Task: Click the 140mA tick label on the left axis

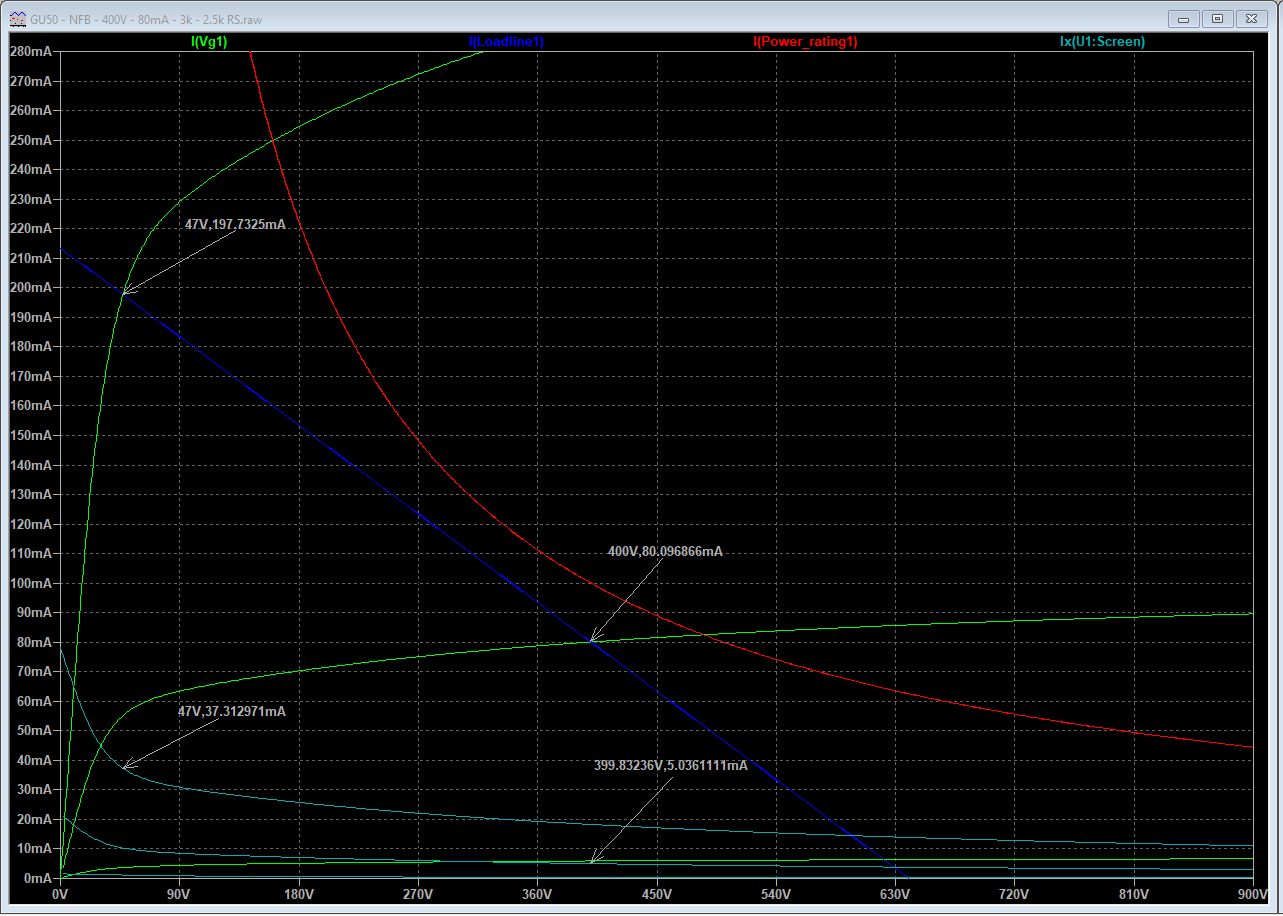Action: (31, 465)
